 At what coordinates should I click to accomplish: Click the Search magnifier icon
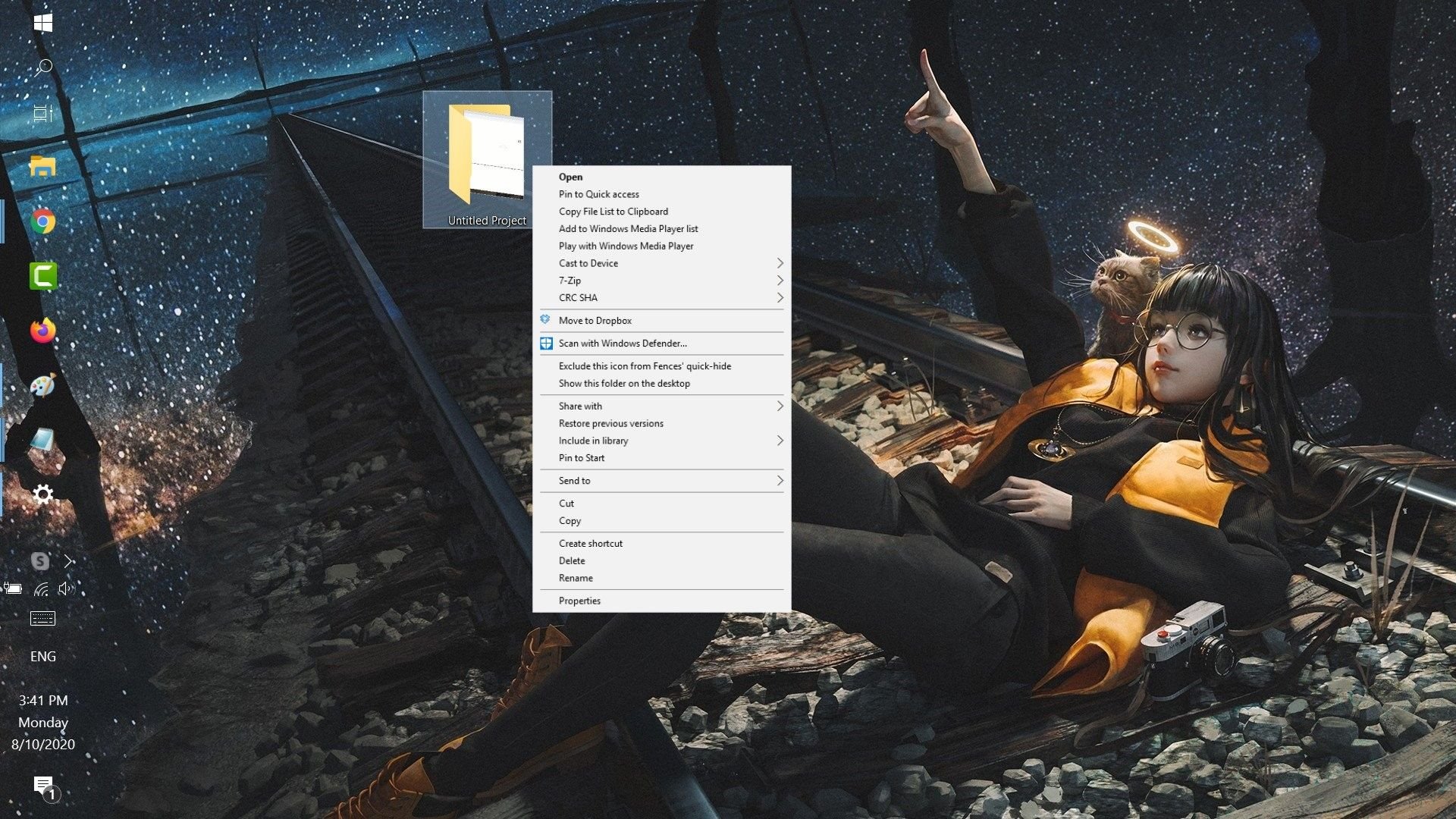(43, 68)
